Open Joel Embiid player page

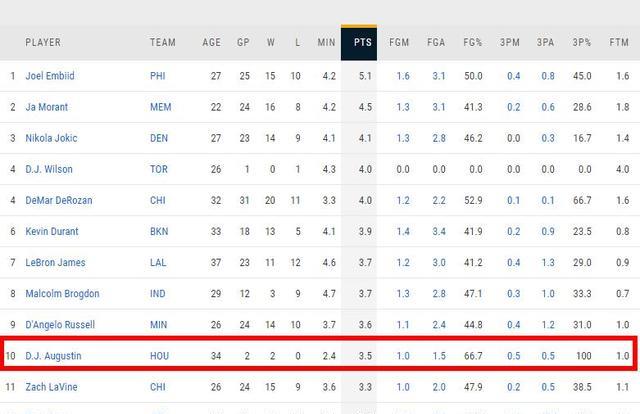tap(50, 76)
